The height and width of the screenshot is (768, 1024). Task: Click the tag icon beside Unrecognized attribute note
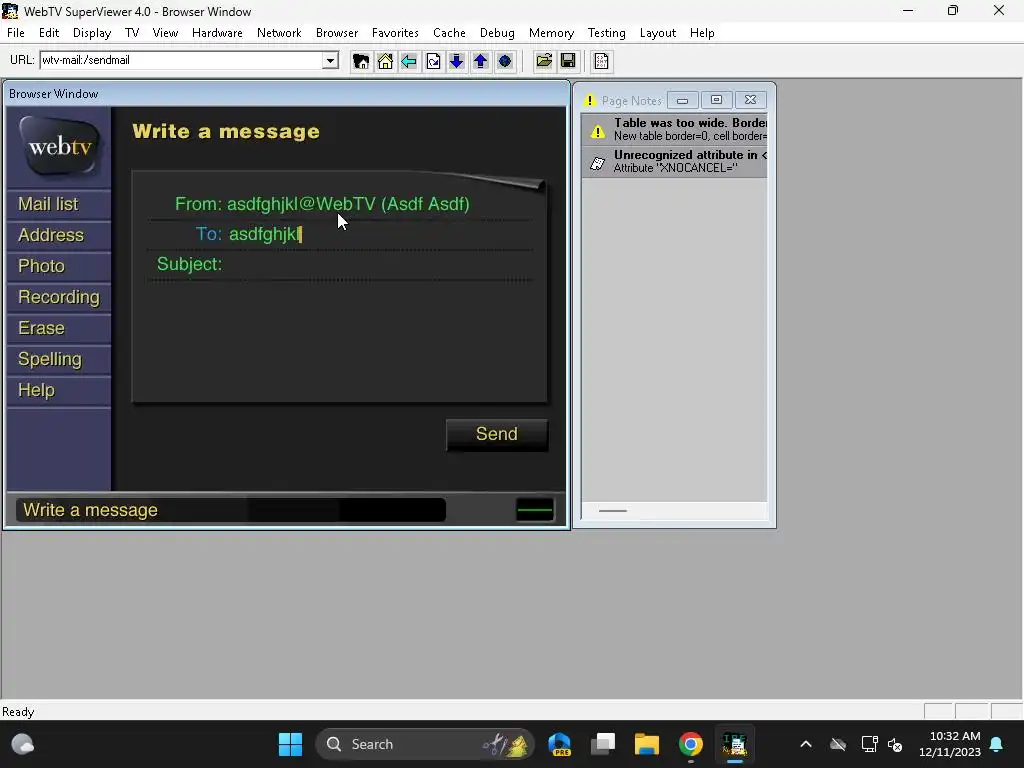[x=598, y=163]
